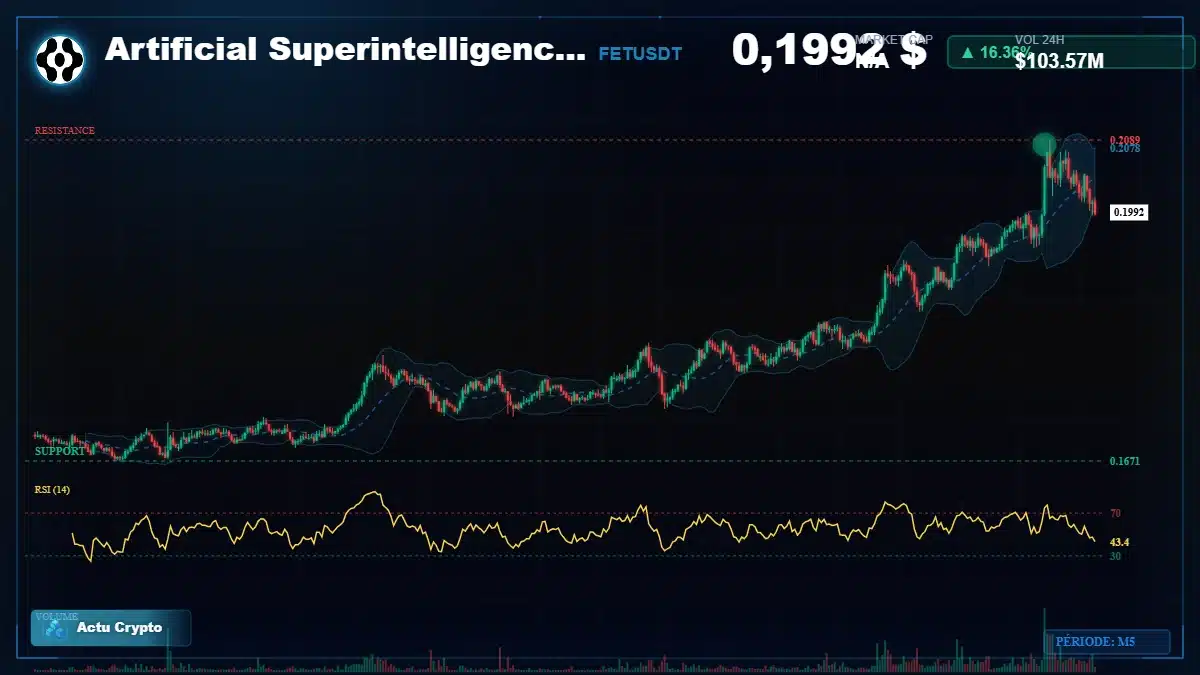Image resolution: width=1200 pixels, height=675 pixels.
Task: Click the RSI 30 oversold level label
Action: pos(1115,556)
